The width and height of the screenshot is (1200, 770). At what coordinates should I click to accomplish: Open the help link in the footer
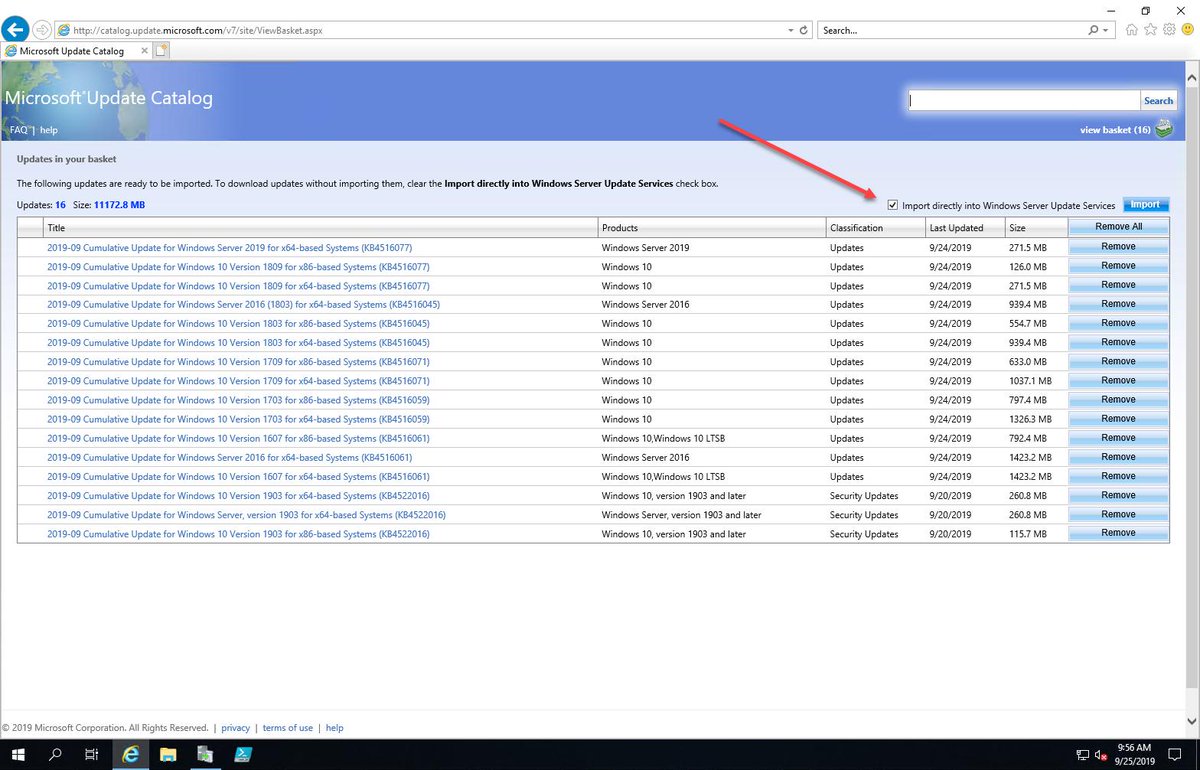tap(335, 728)
